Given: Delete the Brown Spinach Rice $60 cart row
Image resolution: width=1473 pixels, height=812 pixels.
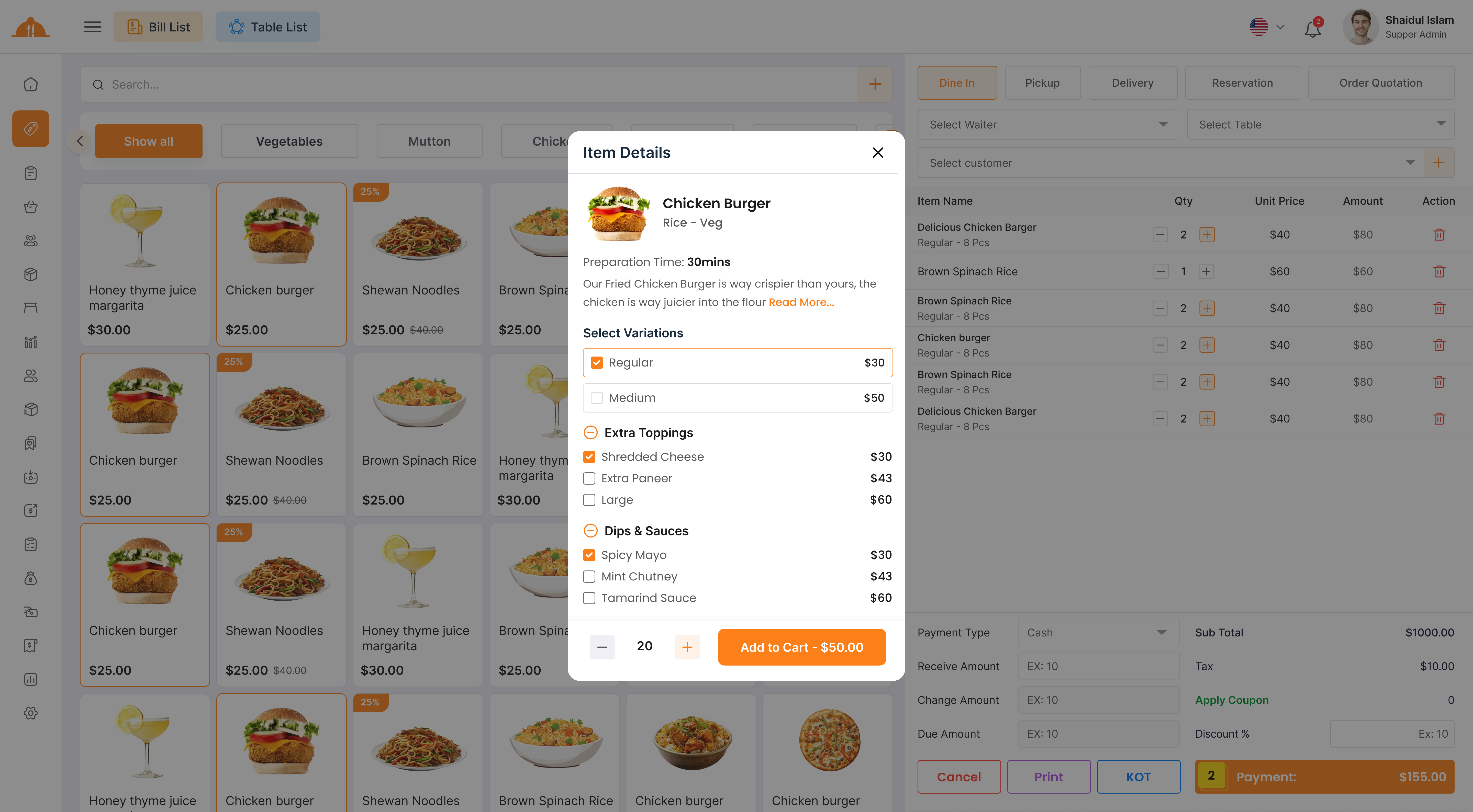Looking at the screenshot, I should (x=1439, y=271).
